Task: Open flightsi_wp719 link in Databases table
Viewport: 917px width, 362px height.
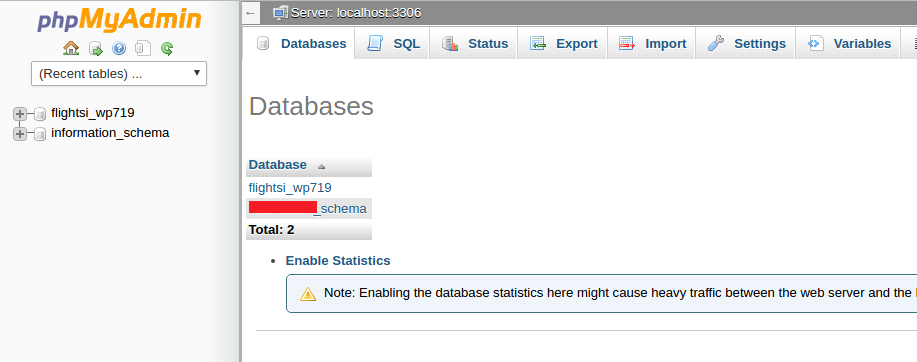Action: 290,188
